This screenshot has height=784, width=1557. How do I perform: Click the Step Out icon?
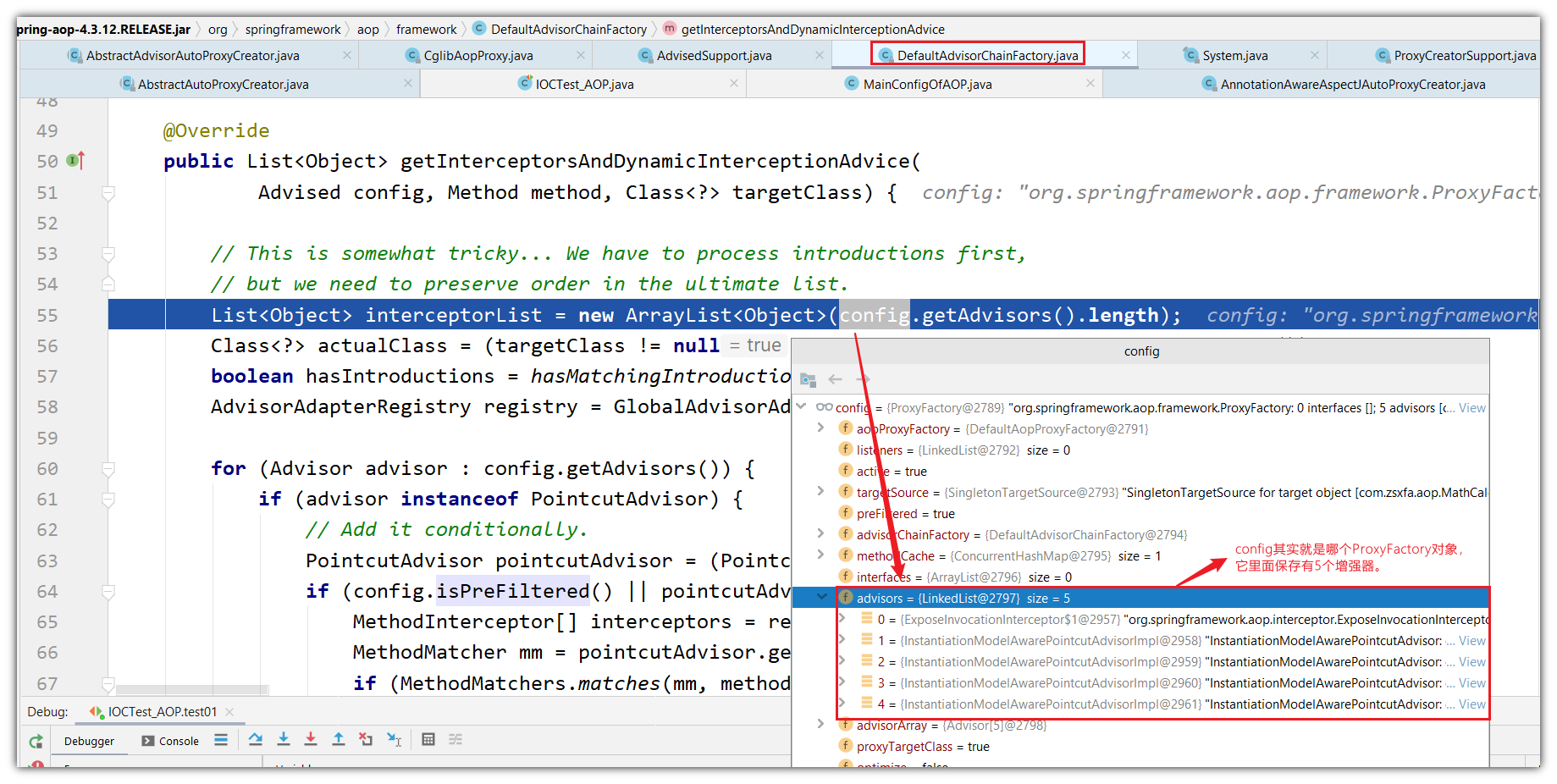338,739
